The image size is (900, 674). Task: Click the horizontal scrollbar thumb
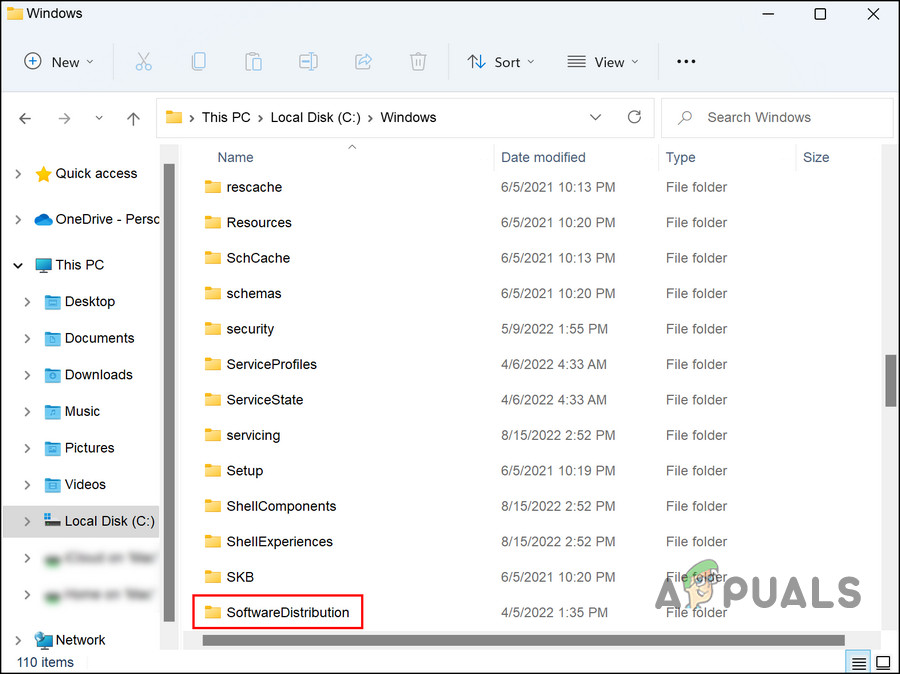point(523,640)
